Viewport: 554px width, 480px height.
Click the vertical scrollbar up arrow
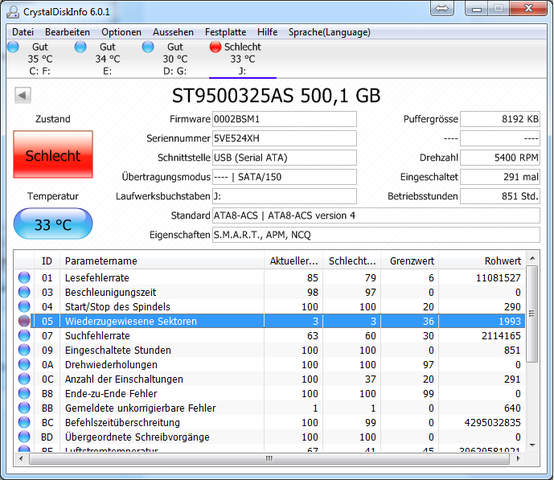[532, 259]
